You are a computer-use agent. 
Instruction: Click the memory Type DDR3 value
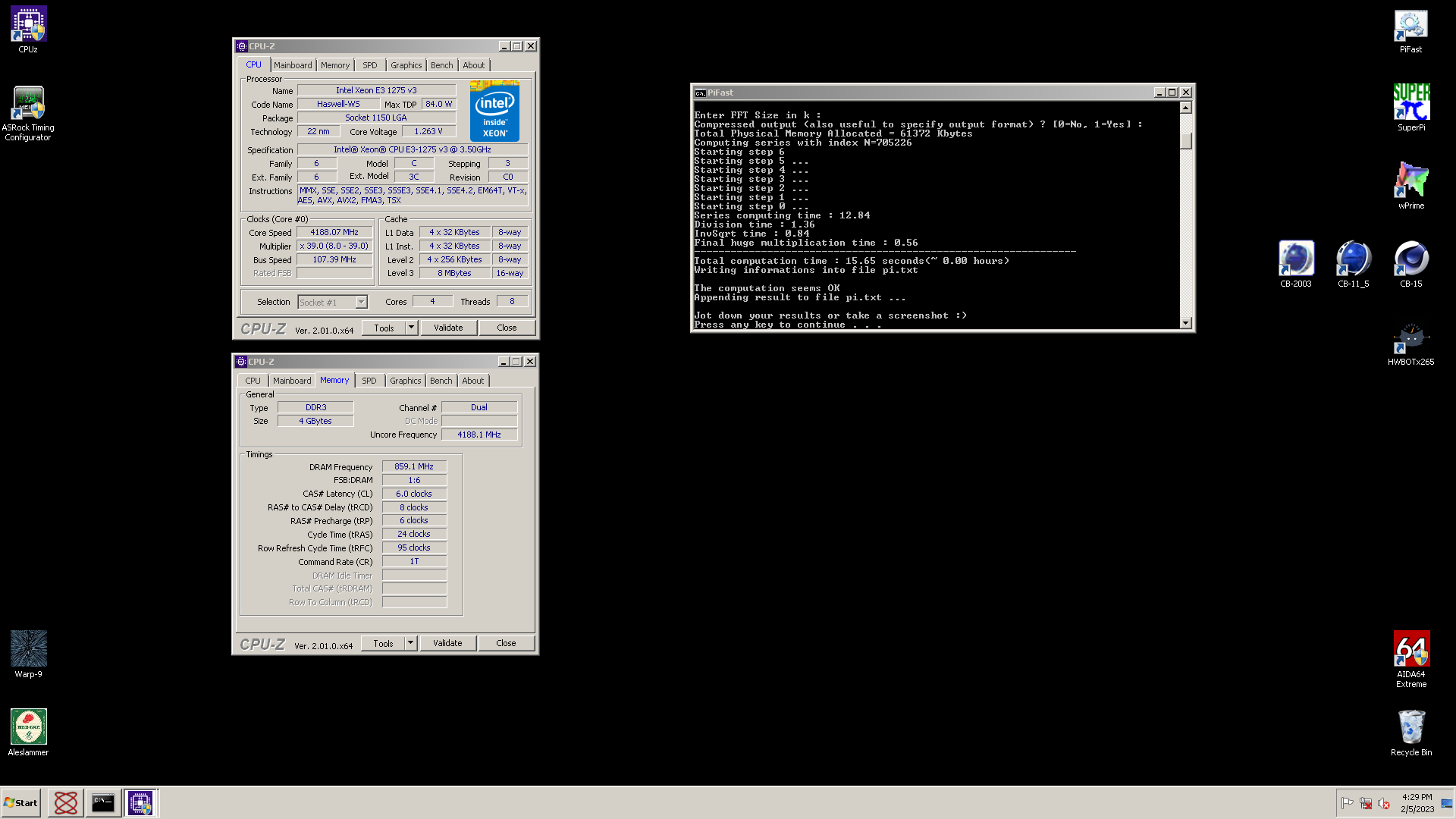[316, 408]
